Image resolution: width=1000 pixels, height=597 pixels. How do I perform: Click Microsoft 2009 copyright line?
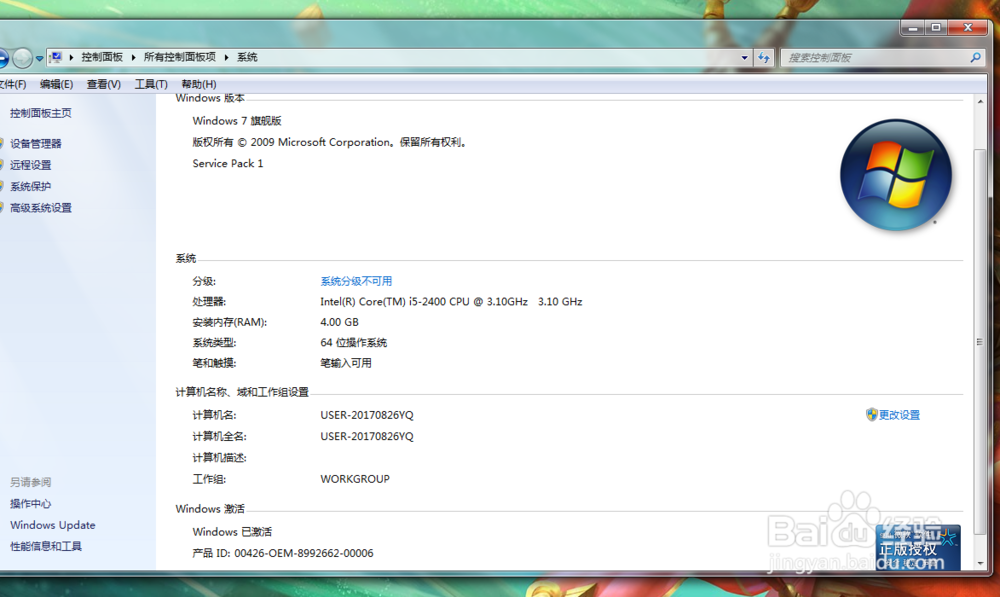click(330, 142)
